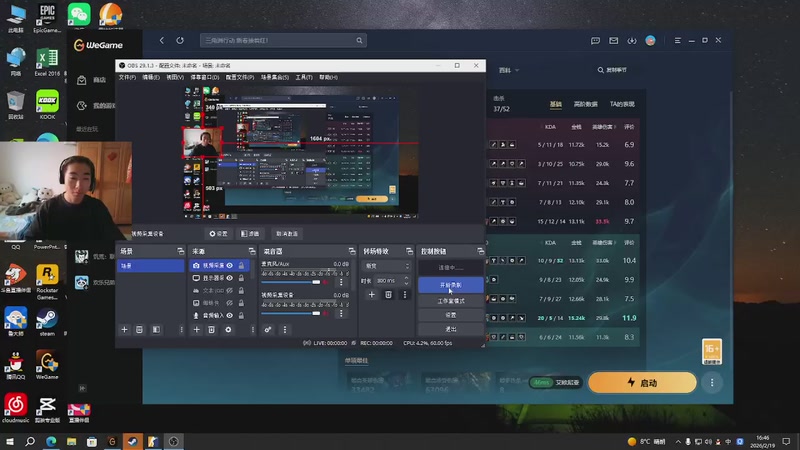The image size is (800, 450).
Task: Add a transition with plus icon
Action: [371, 294]
